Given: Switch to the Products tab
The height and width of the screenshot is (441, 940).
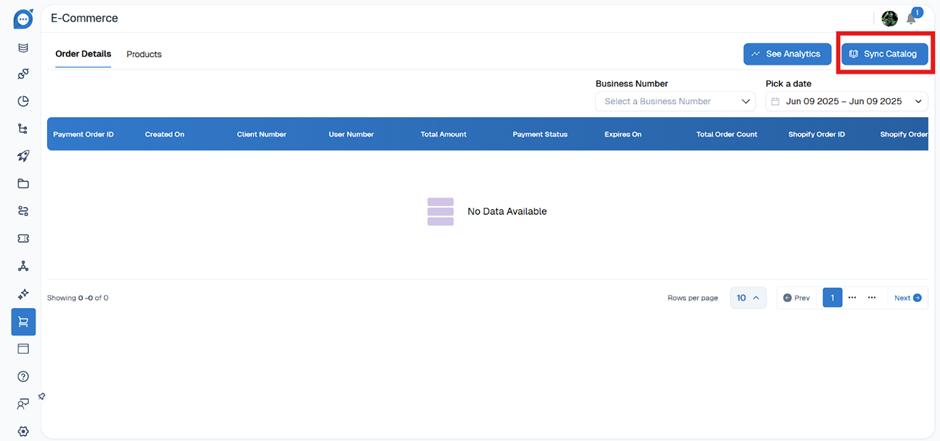Looking at the screenshot, I should [x=144, y=54].
